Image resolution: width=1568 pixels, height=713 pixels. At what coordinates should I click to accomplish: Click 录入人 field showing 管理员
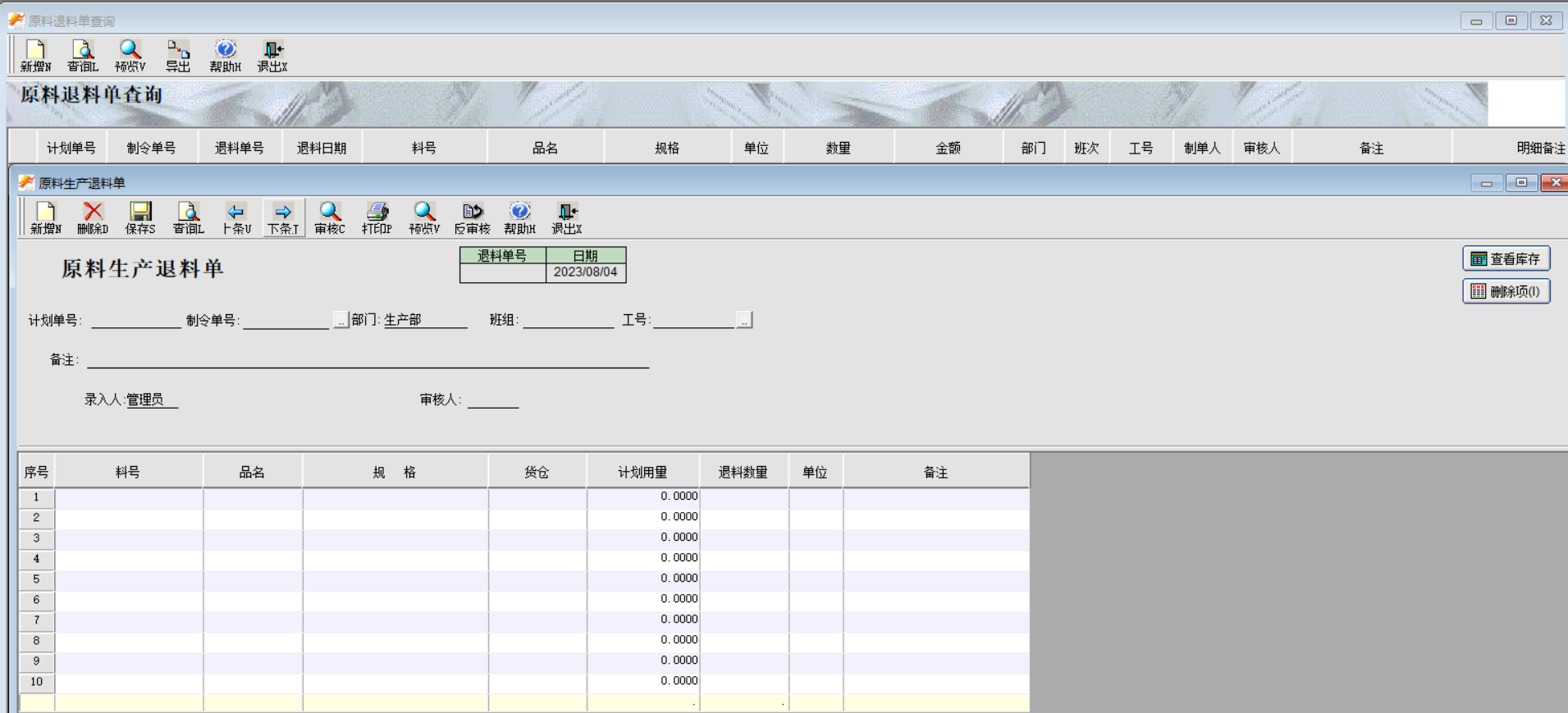(x=152, y=400)
